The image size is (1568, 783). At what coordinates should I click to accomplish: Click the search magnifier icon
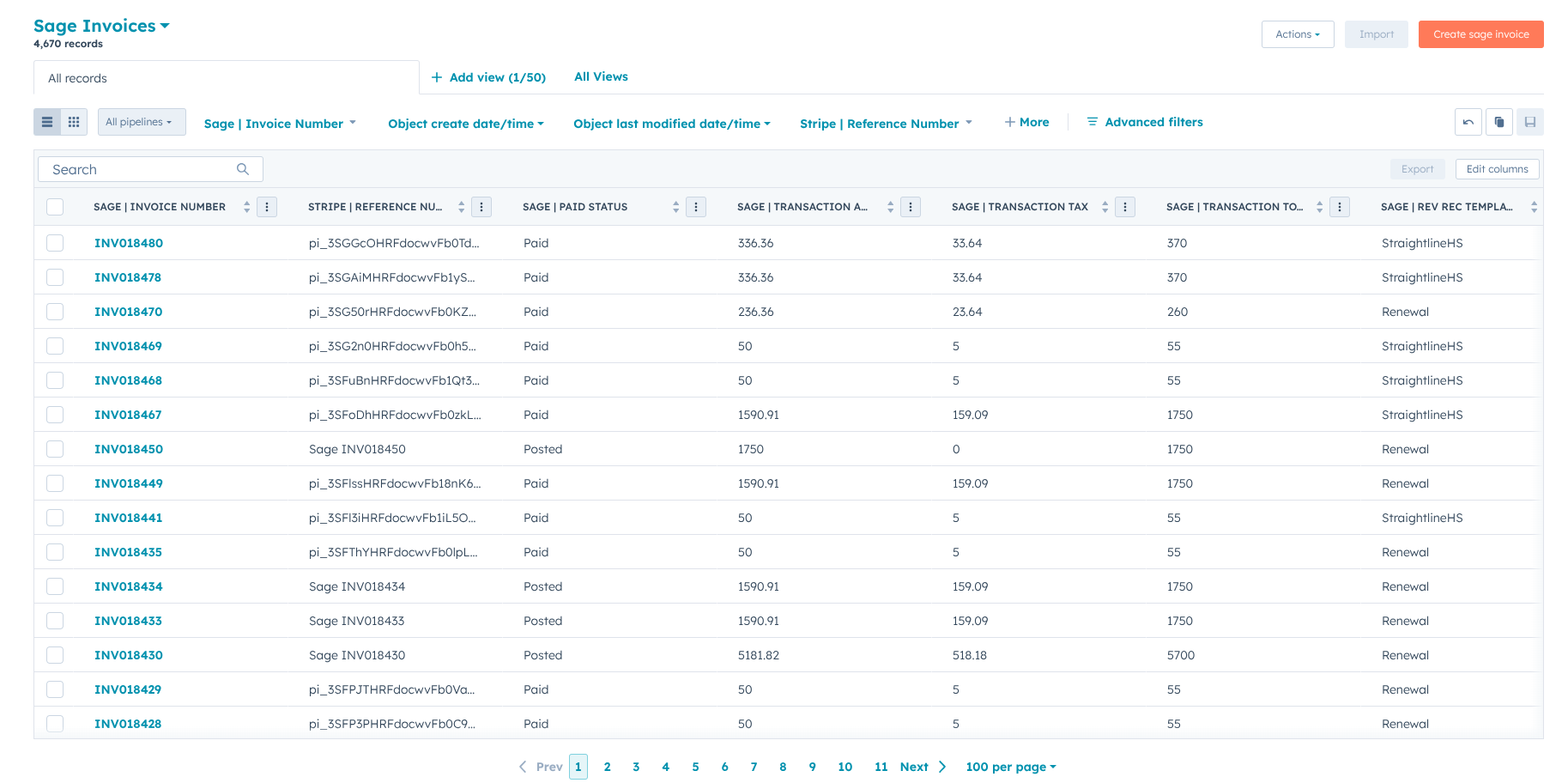click(x=243, y=169)
